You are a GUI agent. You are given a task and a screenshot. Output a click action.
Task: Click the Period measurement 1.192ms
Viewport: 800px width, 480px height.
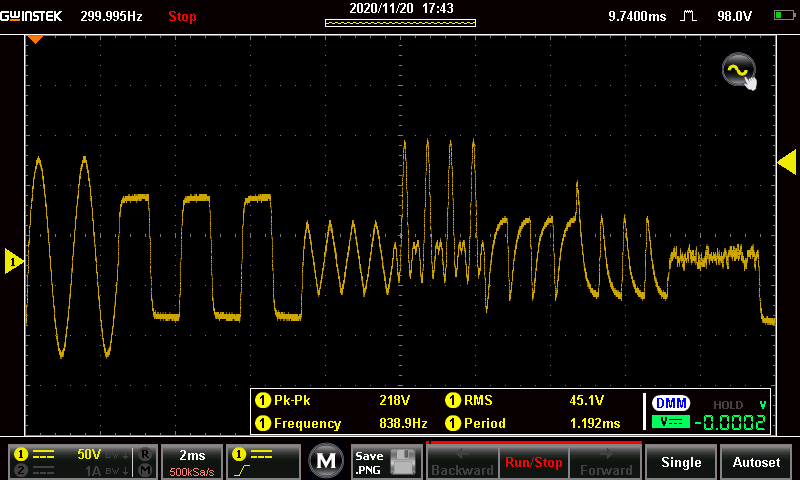(x=533, y=423)
